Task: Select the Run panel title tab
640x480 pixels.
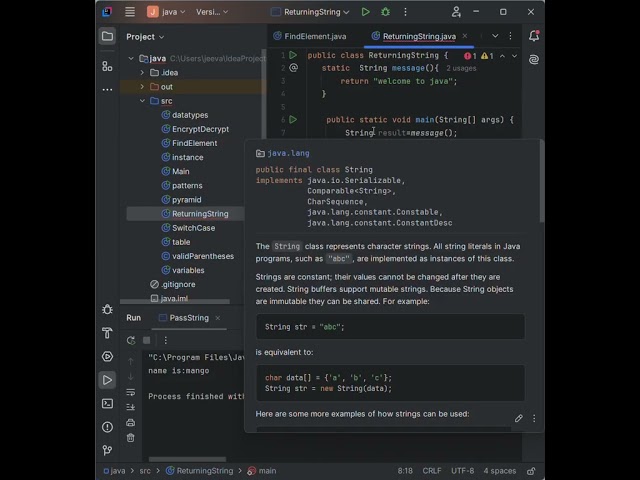Action: point(133,318)
